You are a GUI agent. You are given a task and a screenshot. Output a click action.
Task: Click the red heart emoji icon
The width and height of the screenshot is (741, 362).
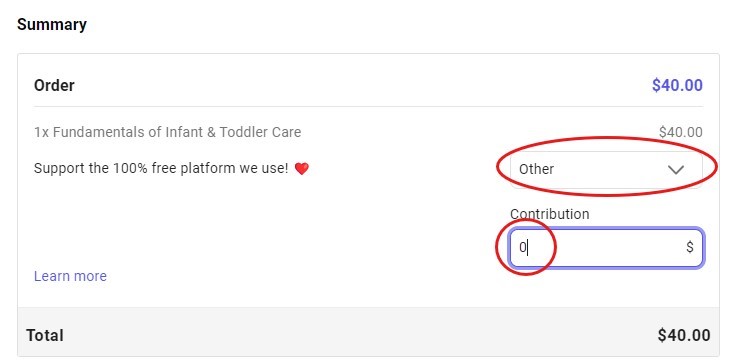click(302, 169)
